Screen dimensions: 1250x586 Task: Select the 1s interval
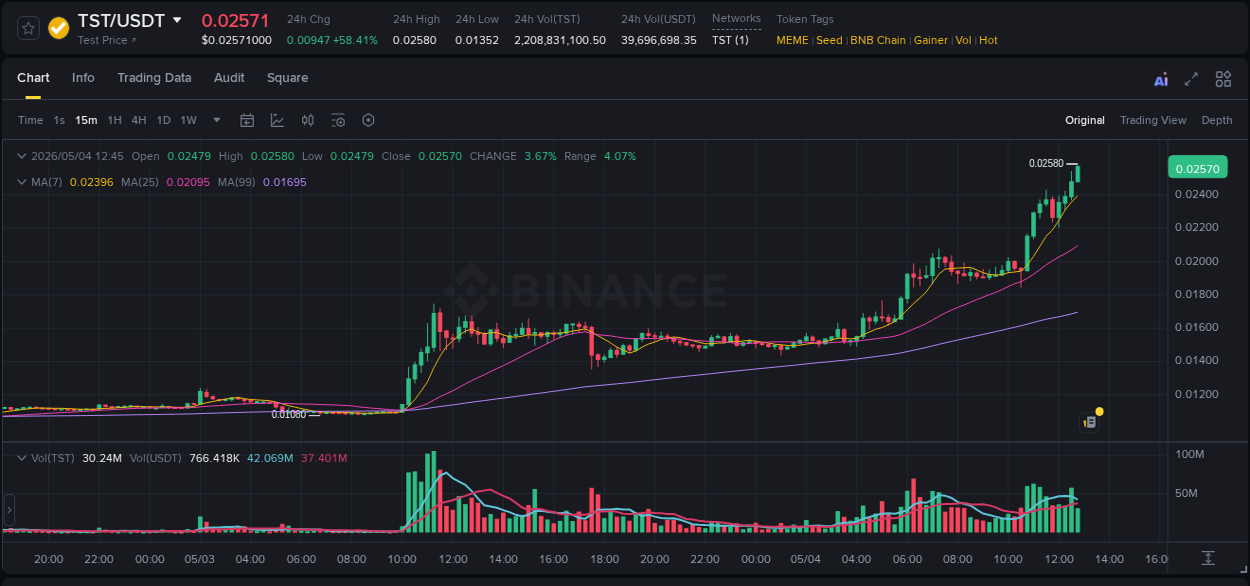pos(59,120)
